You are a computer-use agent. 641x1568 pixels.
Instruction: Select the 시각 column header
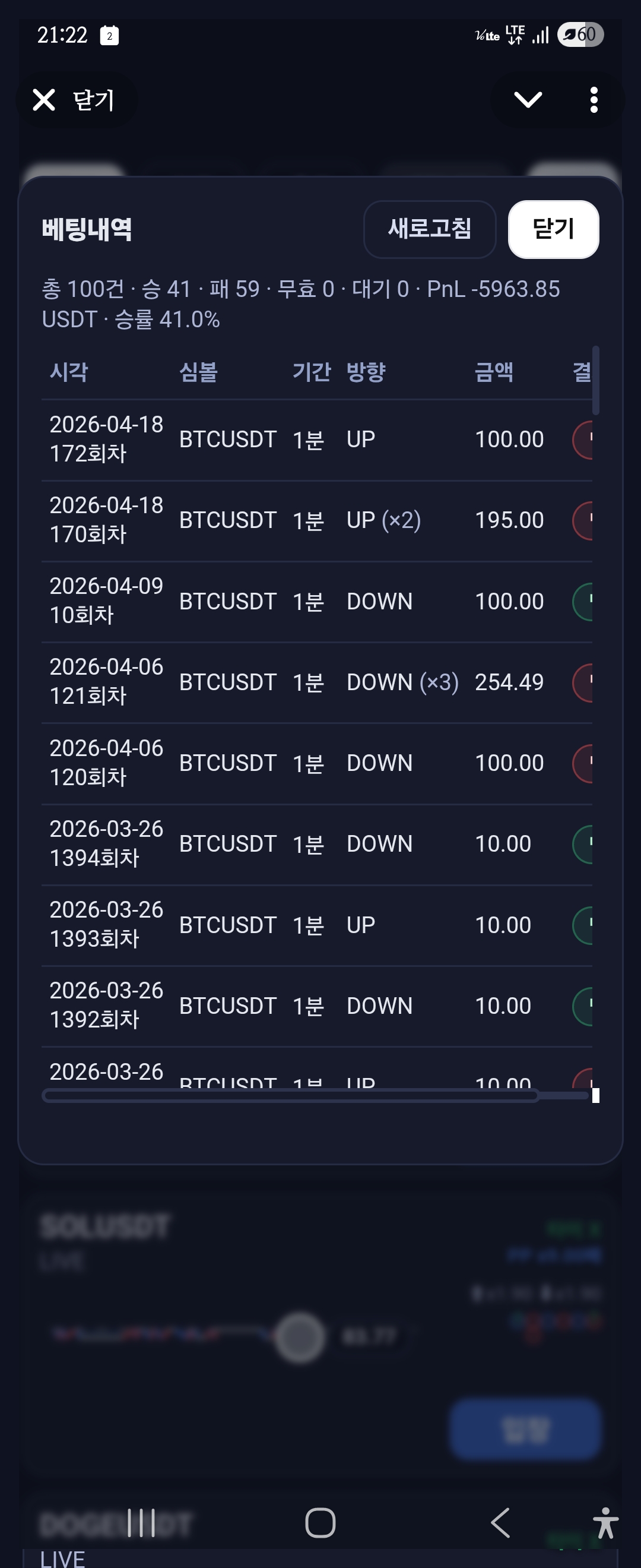point(69,371)
